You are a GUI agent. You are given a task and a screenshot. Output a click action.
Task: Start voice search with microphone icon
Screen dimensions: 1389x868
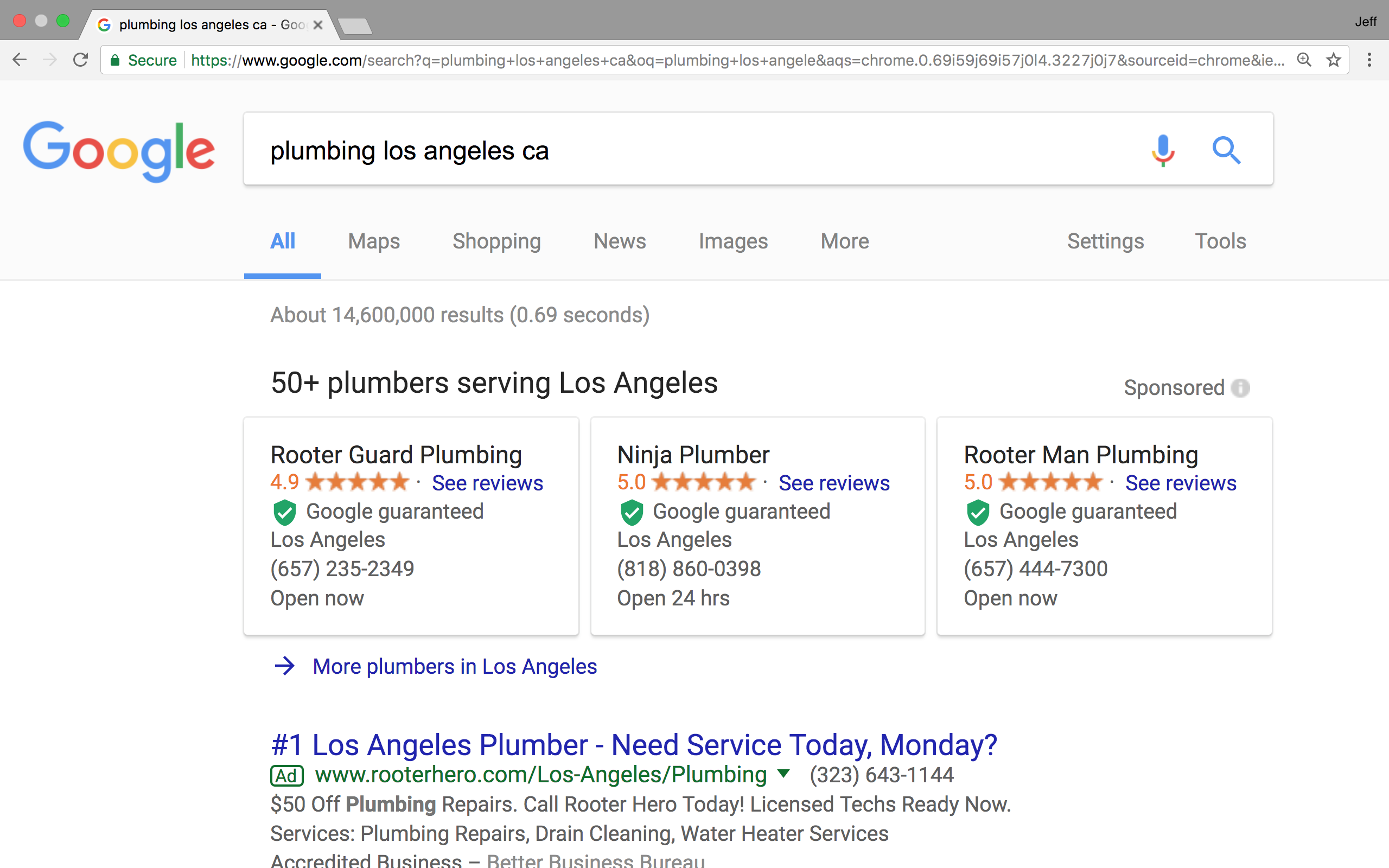pyautogui.click(x=1163, y=150)
